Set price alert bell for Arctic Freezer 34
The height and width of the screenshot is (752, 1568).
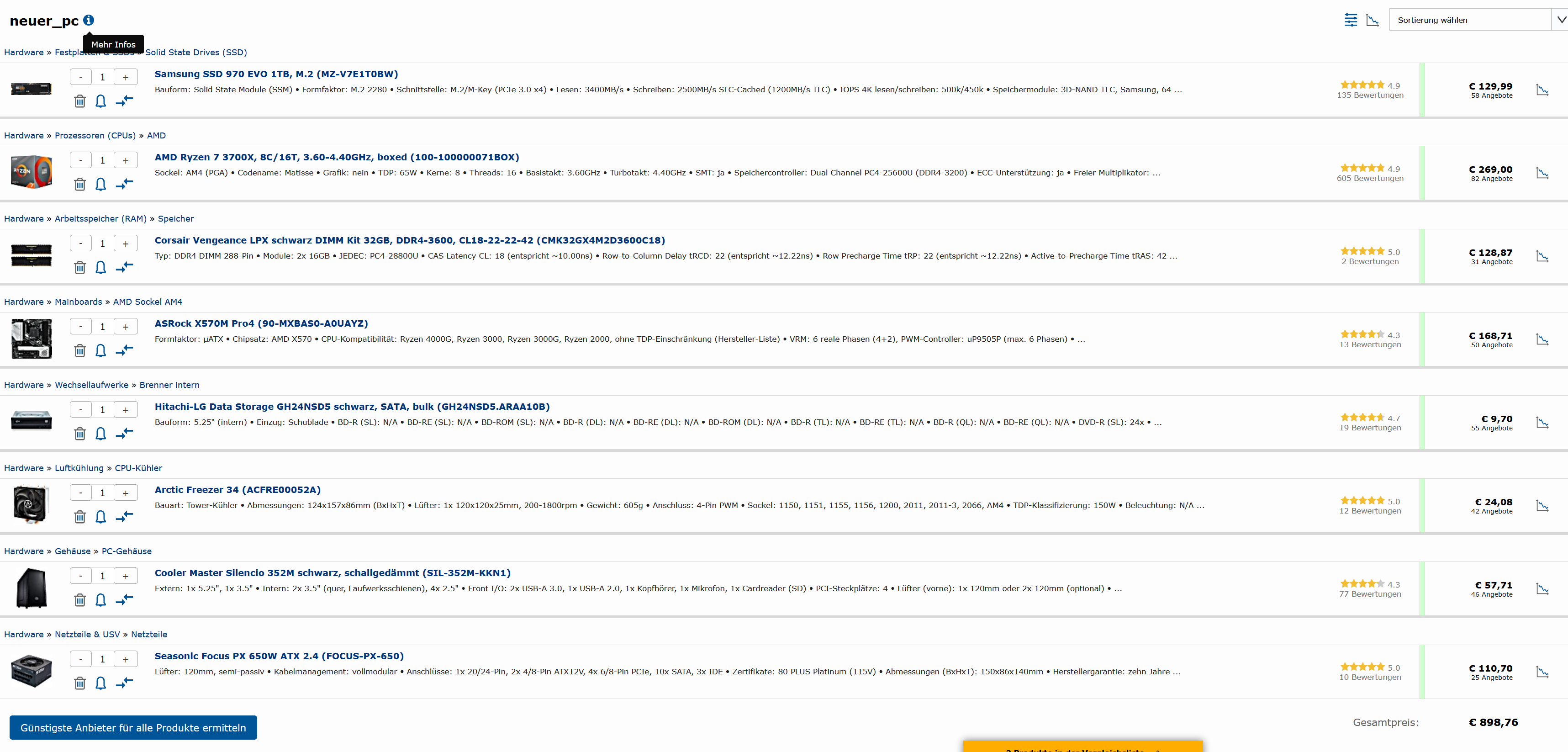pyautogui.click(x=101, y=517)
